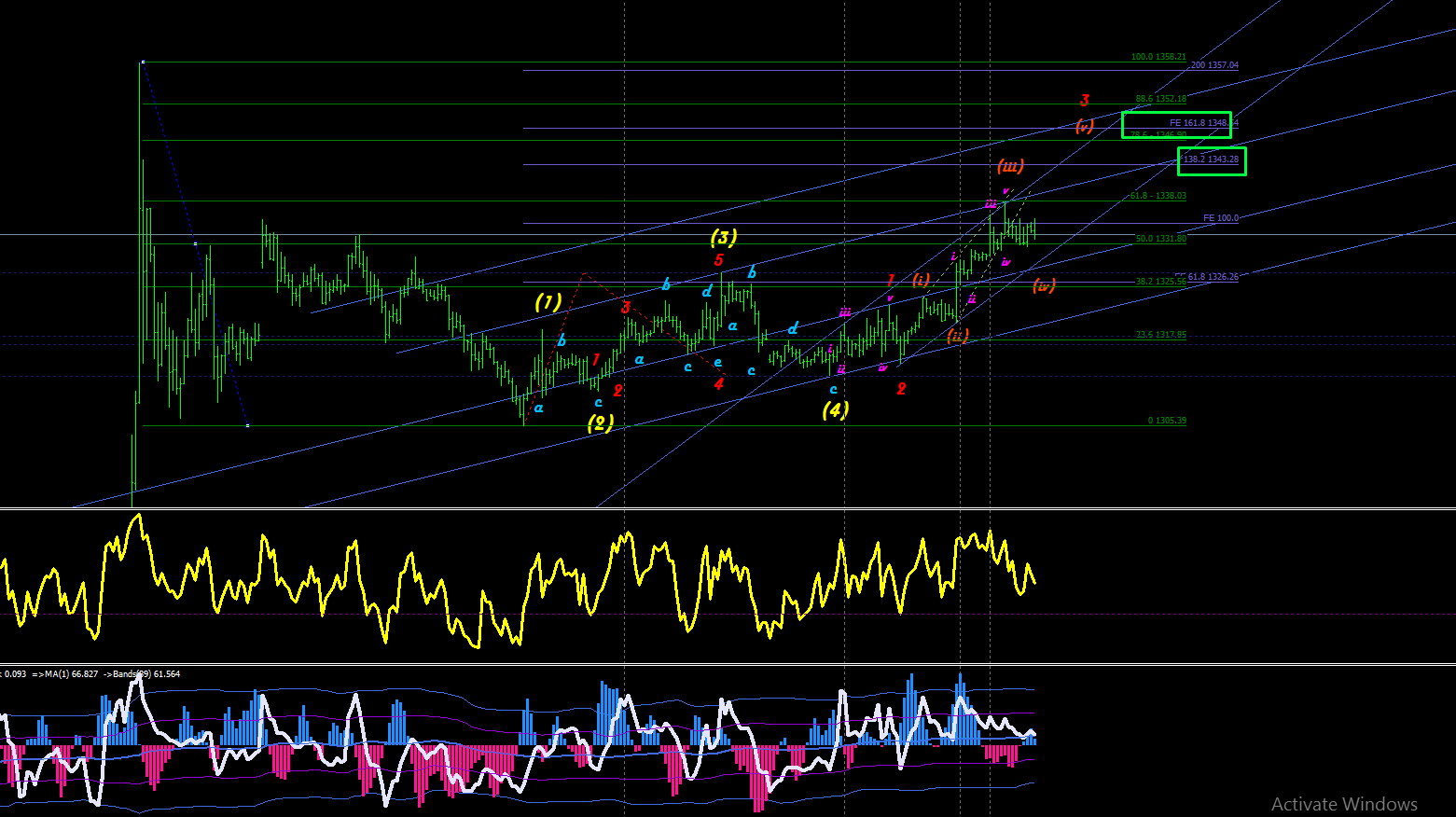Click the orange (iv) sub-wave label
The image size is (1456, 817).
pos(1044,285)
